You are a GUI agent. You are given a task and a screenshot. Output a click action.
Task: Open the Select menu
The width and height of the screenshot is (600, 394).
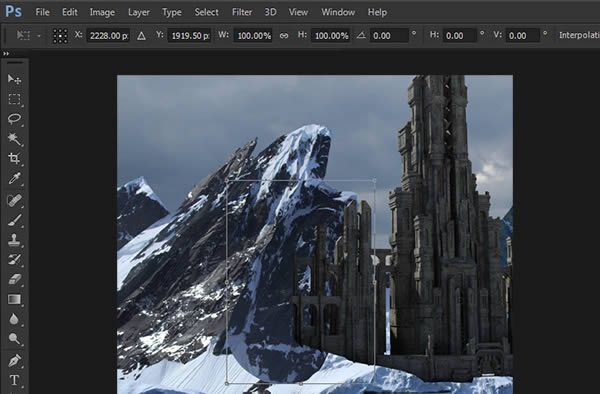[206, 12]
